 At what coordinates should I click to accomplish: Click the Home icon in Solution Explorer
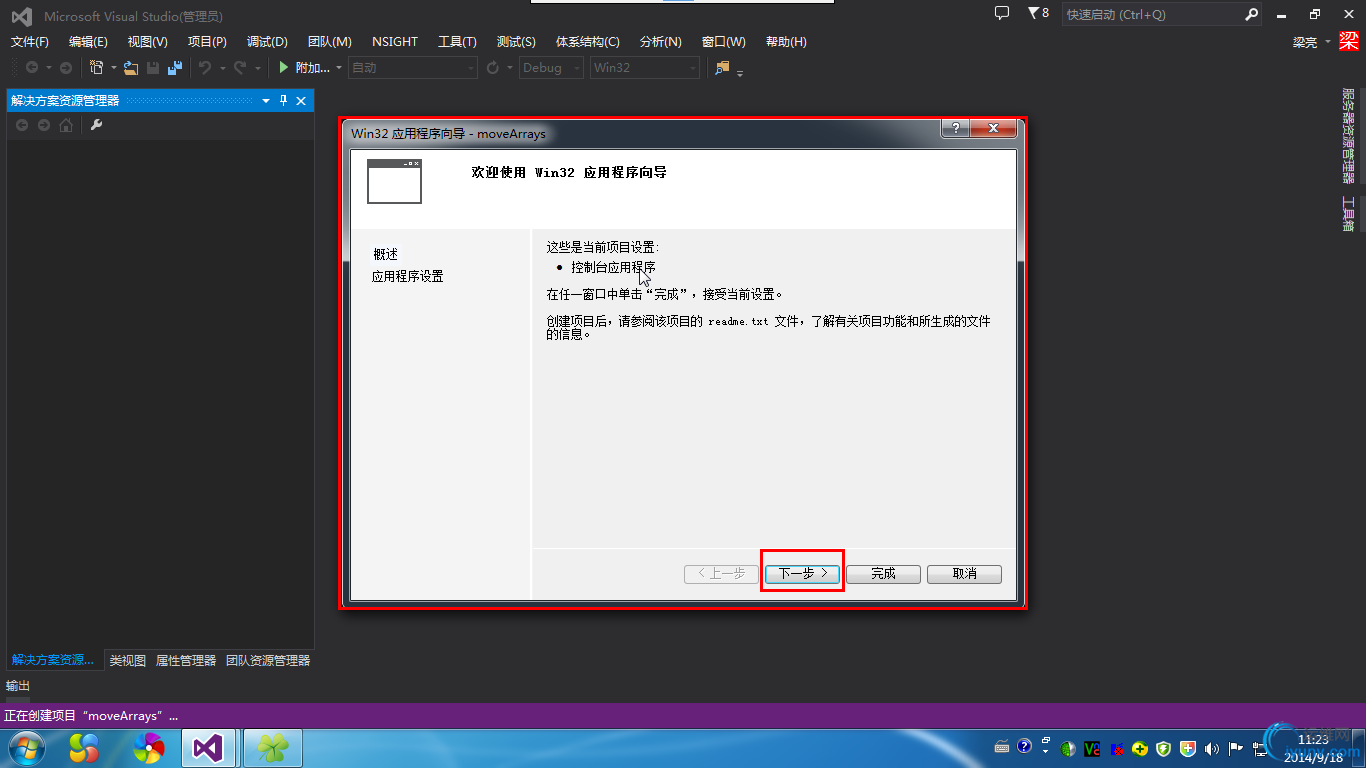coord(65,126)
